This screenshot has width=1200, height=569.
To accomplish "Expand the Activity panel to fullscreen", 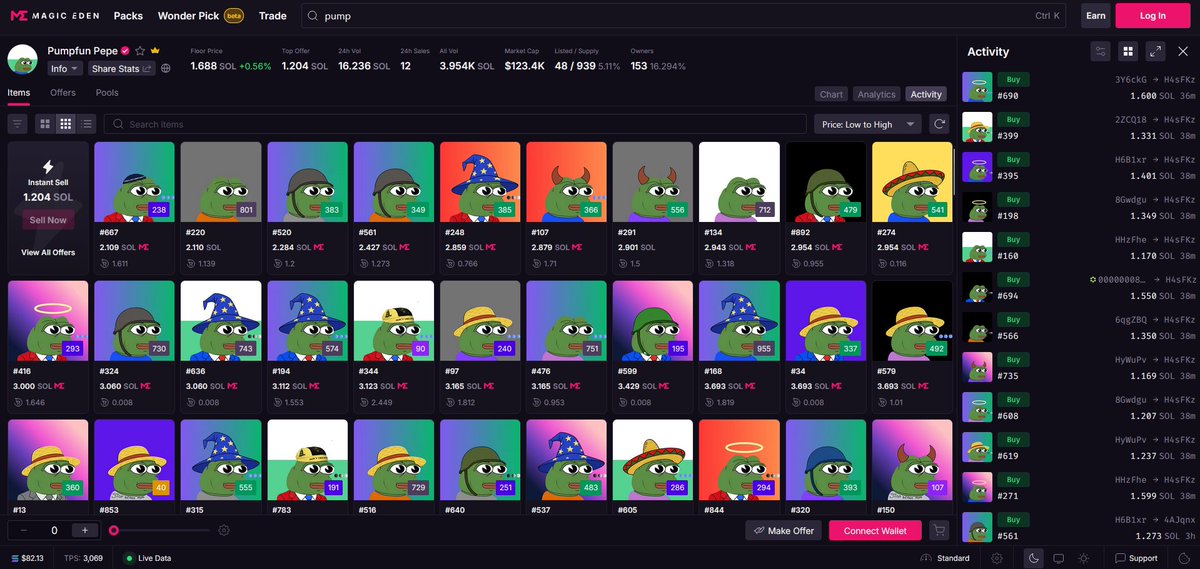I will coord(1155,51).
